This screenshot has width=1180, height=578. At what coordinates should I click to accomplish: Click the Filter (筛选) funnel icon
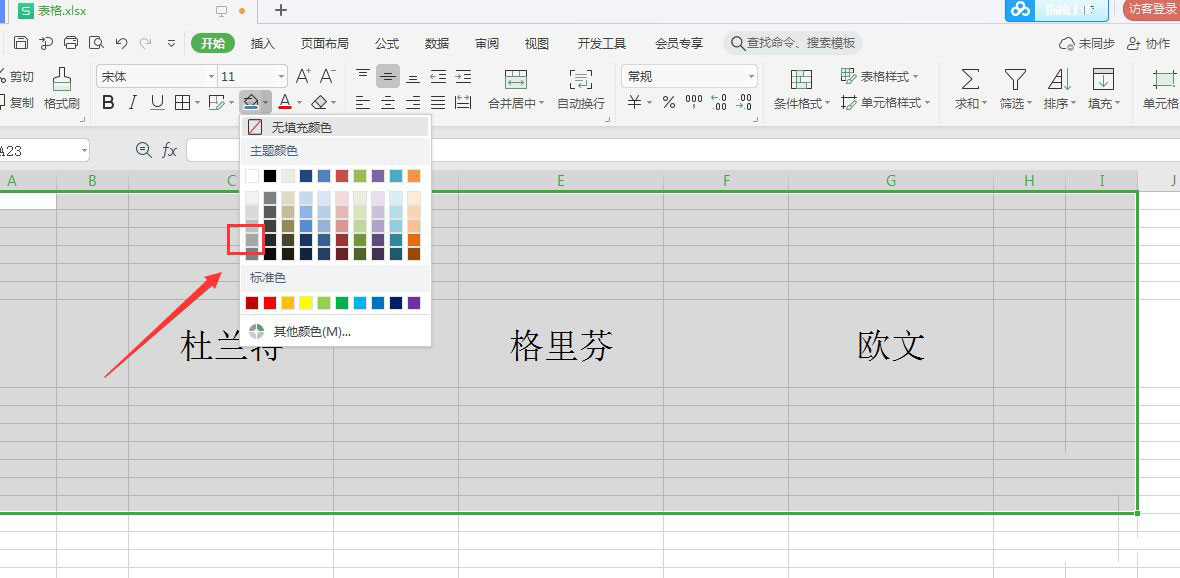[1015, 79]
